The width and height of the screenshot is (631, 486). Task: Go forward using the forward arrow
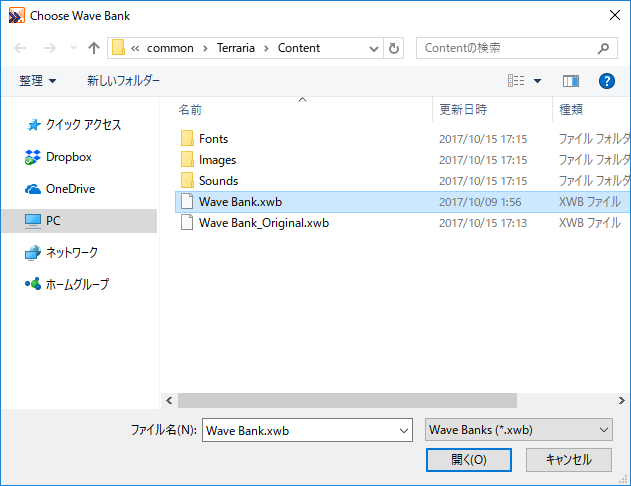coord(50,48)
